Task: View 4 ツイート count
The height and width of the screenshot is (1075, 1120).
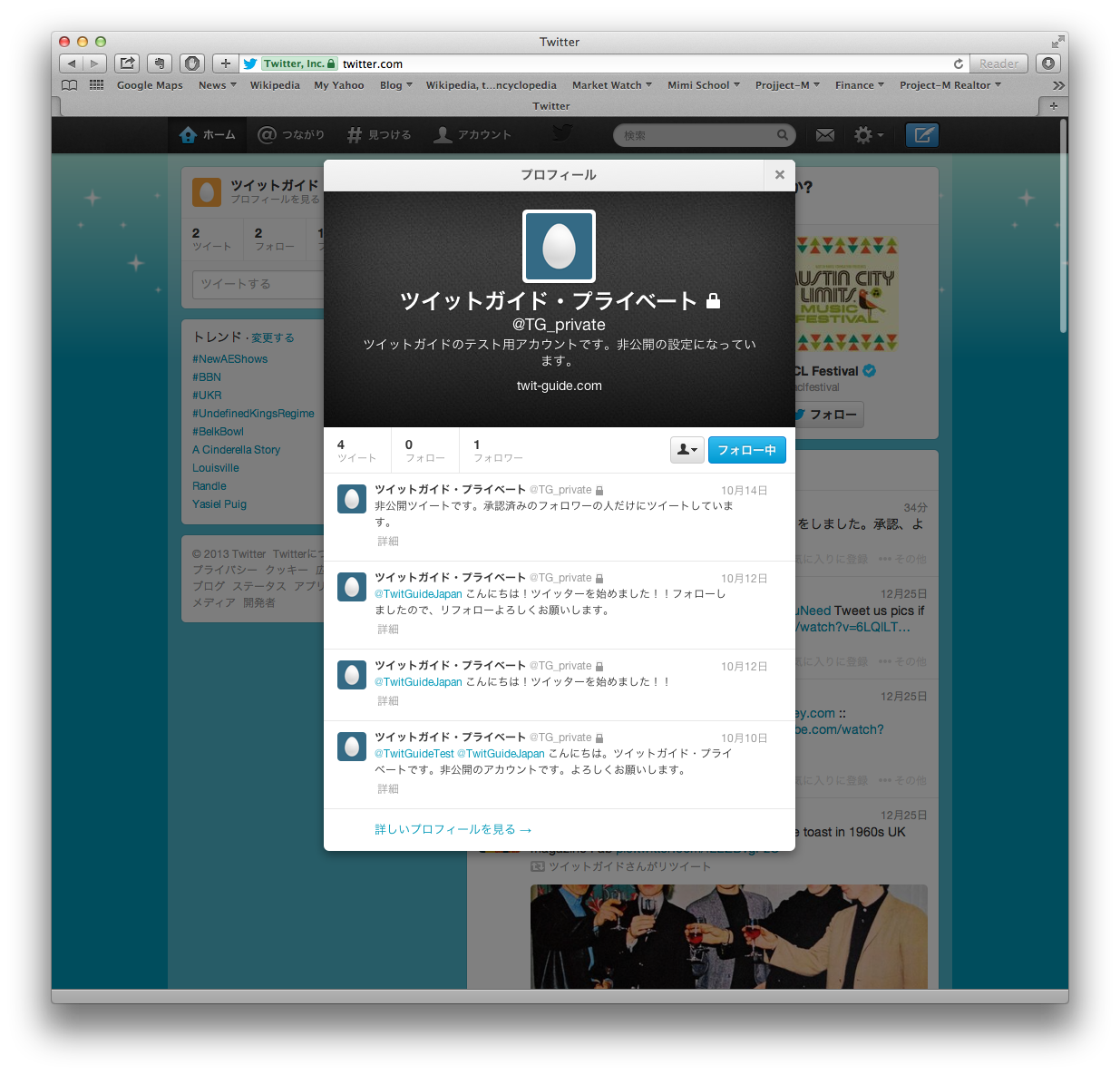Action: (x=356, y=450)
